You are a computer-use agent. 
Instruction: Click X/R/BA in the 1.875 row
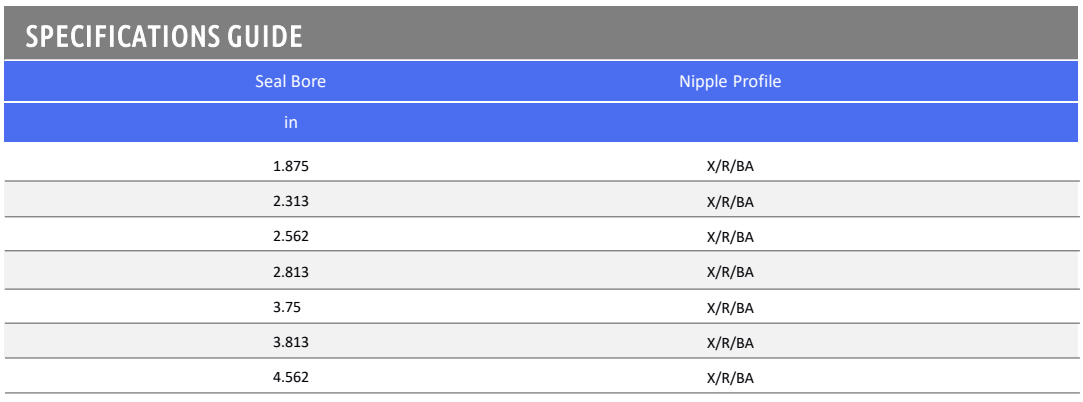pyautogui.click(x=730, y=166)
